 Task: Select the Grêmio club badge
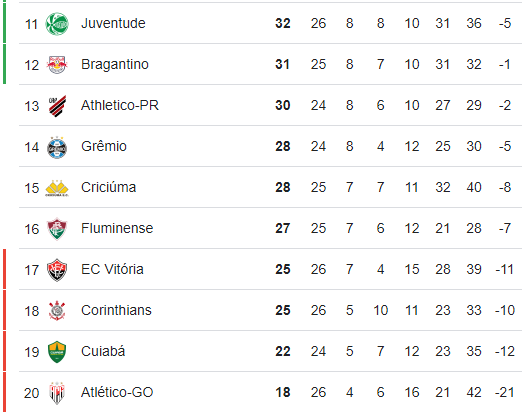pos(57,147)
